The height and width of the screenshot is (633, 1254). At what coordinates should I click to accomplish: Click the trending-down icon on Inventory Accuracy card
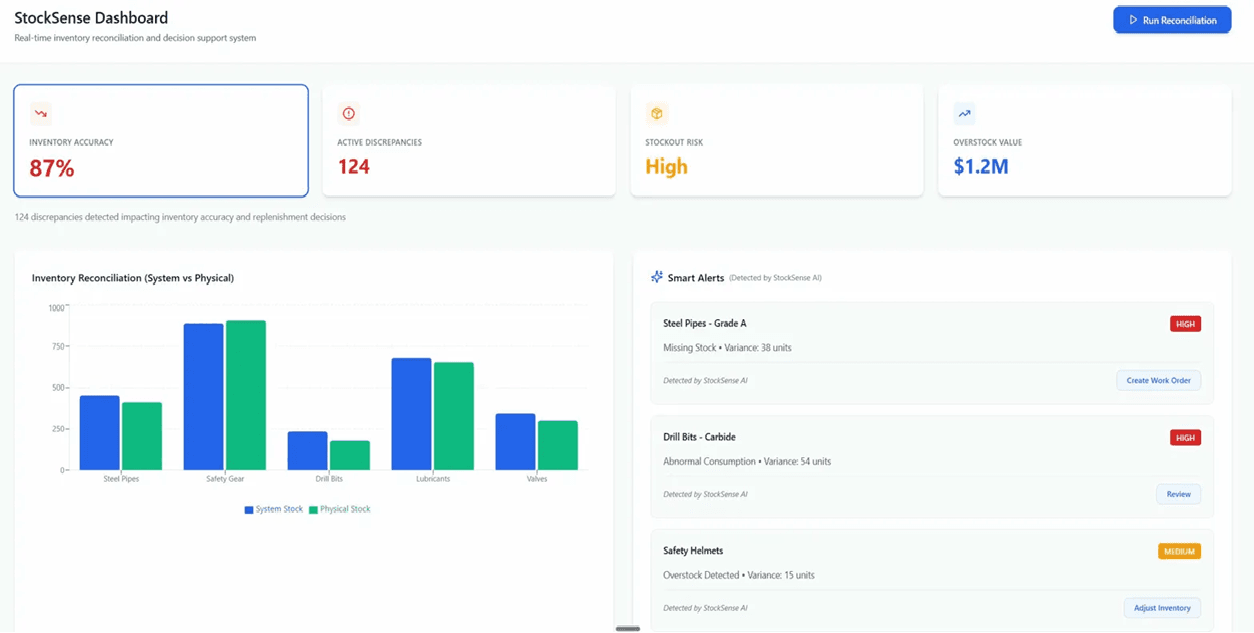(40, 112)
